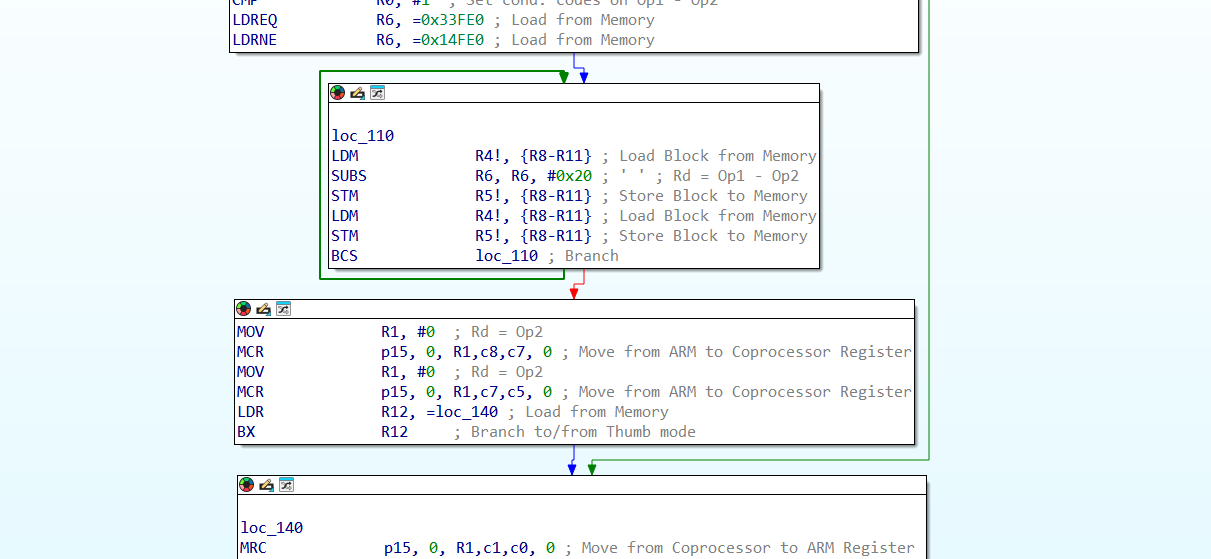Click the MRC mnemonic in loc_140 block

point(254,548)
